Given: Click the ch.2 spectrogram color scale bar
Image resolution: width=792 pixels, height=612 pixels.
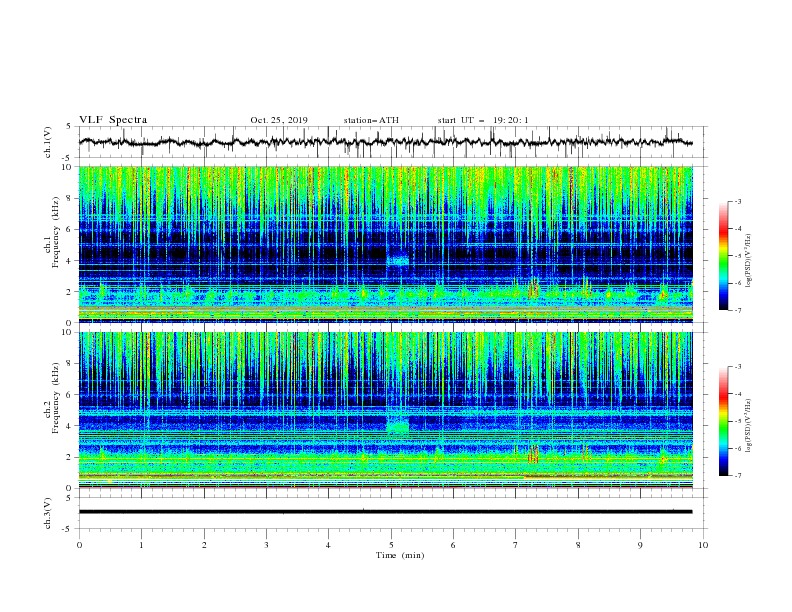Looking at the screenshot, I should tap(723, 421).
